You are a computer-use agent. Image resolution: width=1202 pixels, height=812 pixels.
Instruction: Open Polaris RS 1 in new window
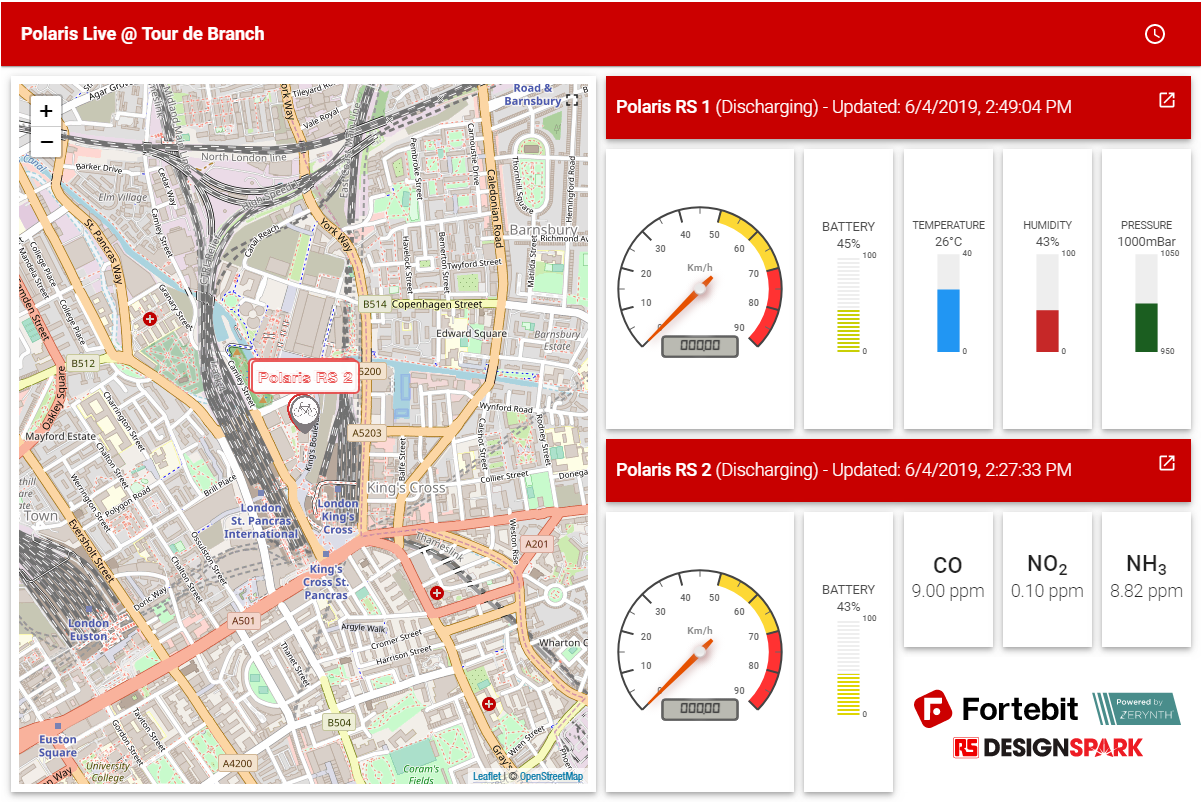pyautogui.click(x=1166, y=100)
